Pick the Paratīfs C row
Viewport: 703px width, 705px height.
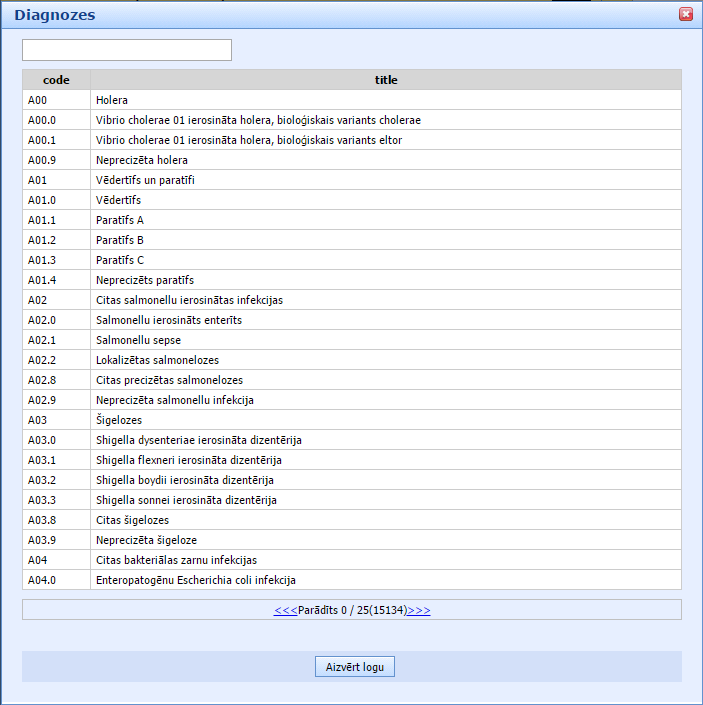pos(120,260)
